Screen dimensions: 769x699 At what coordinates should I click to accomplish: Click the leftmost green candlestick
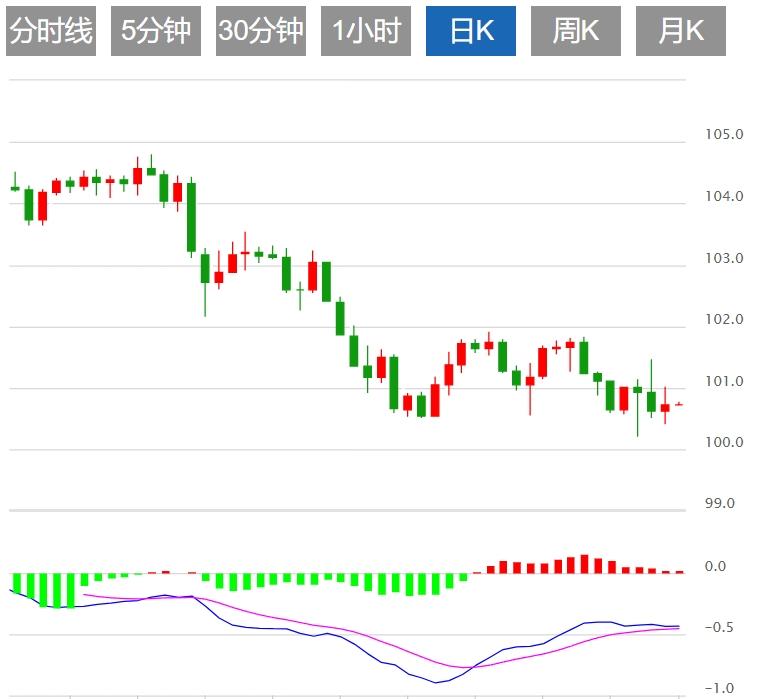click(x=15, y=186)
